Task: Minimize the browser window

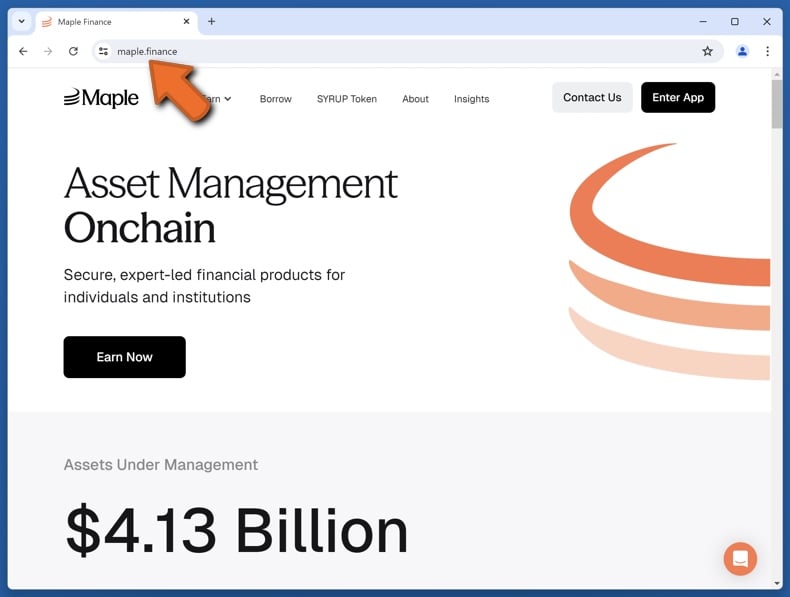Action: tap(703, 22)
